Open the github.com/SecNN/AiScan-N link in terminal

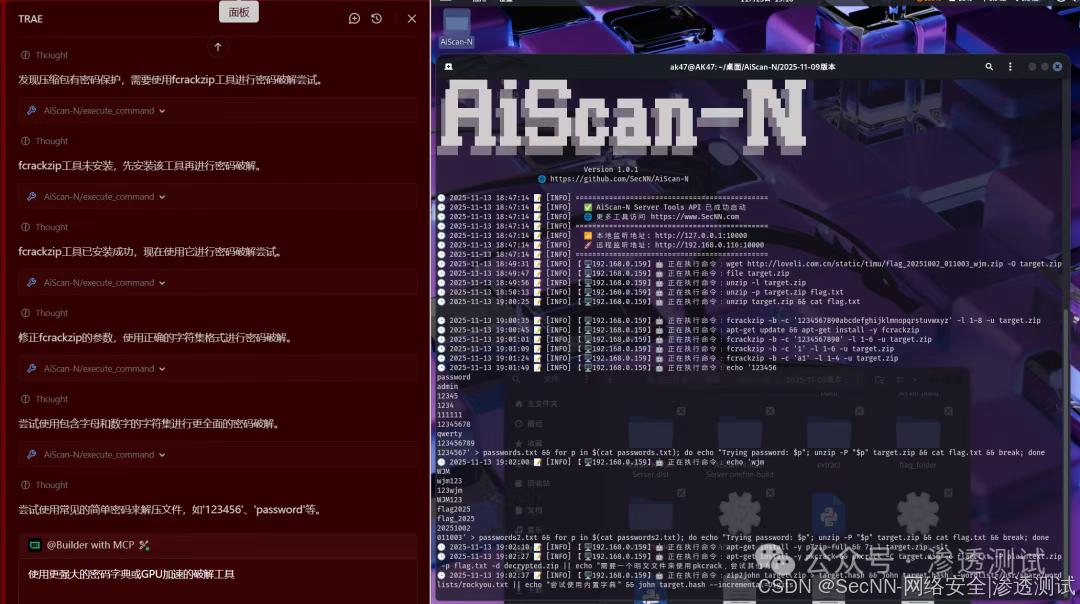619,179
